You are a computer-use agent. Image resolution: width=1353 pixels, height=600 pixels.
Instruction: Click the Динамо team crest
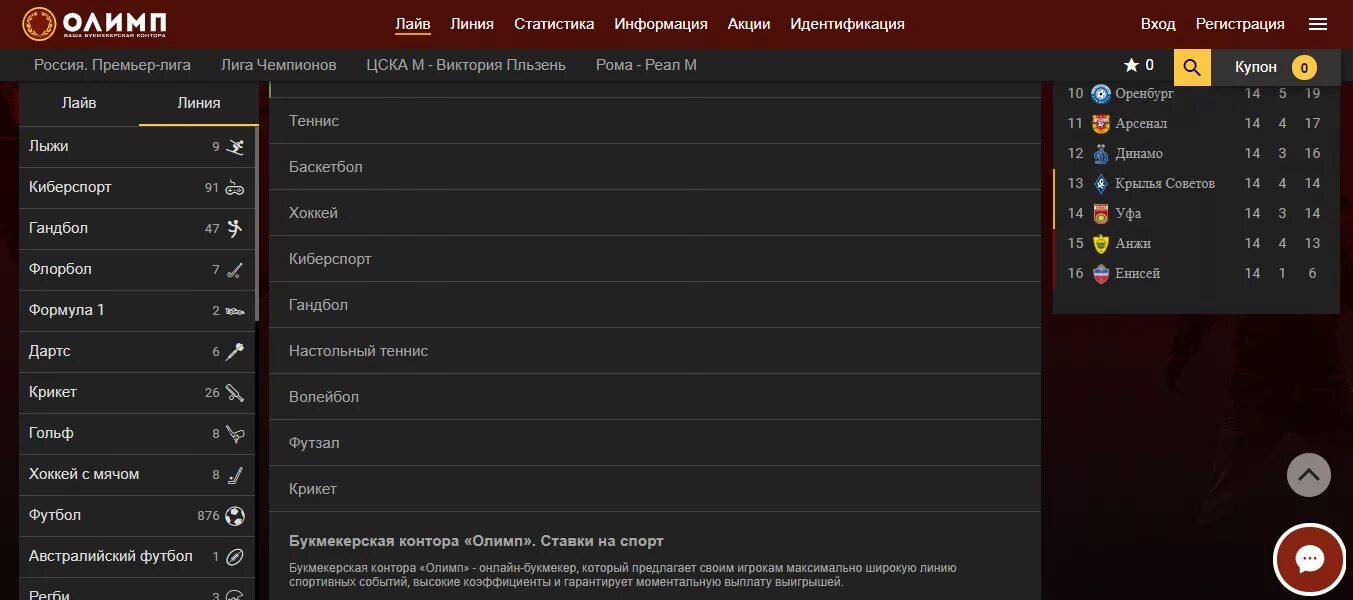[1101, 154]
